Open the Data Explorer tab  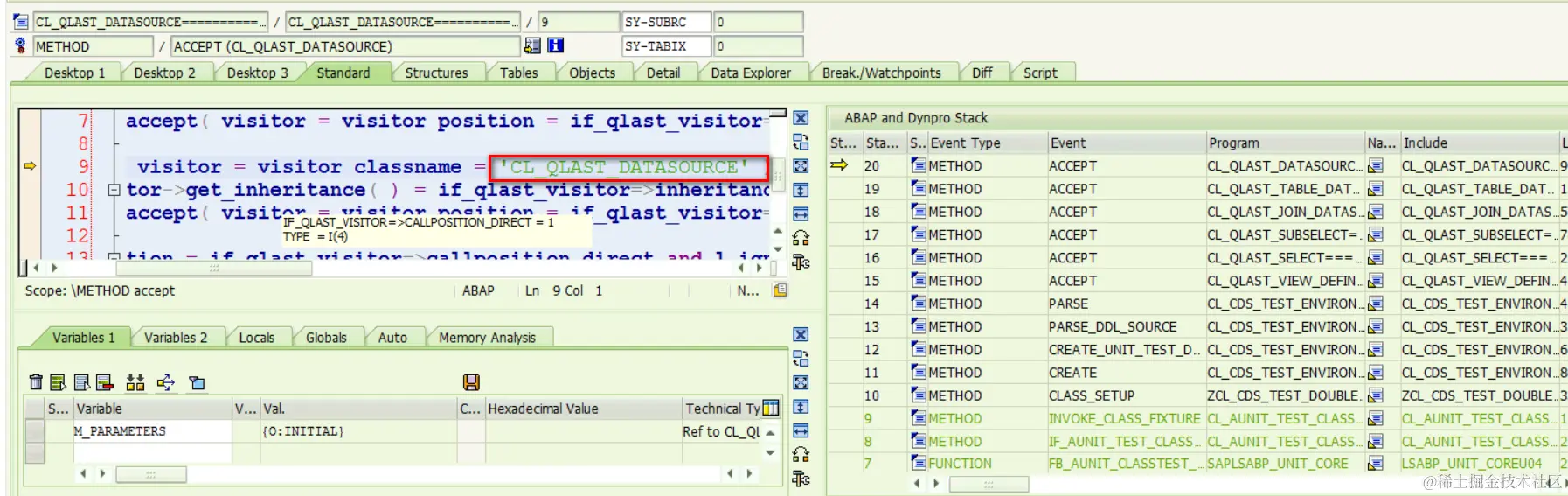pyautogui.click(x=750, y=73)
